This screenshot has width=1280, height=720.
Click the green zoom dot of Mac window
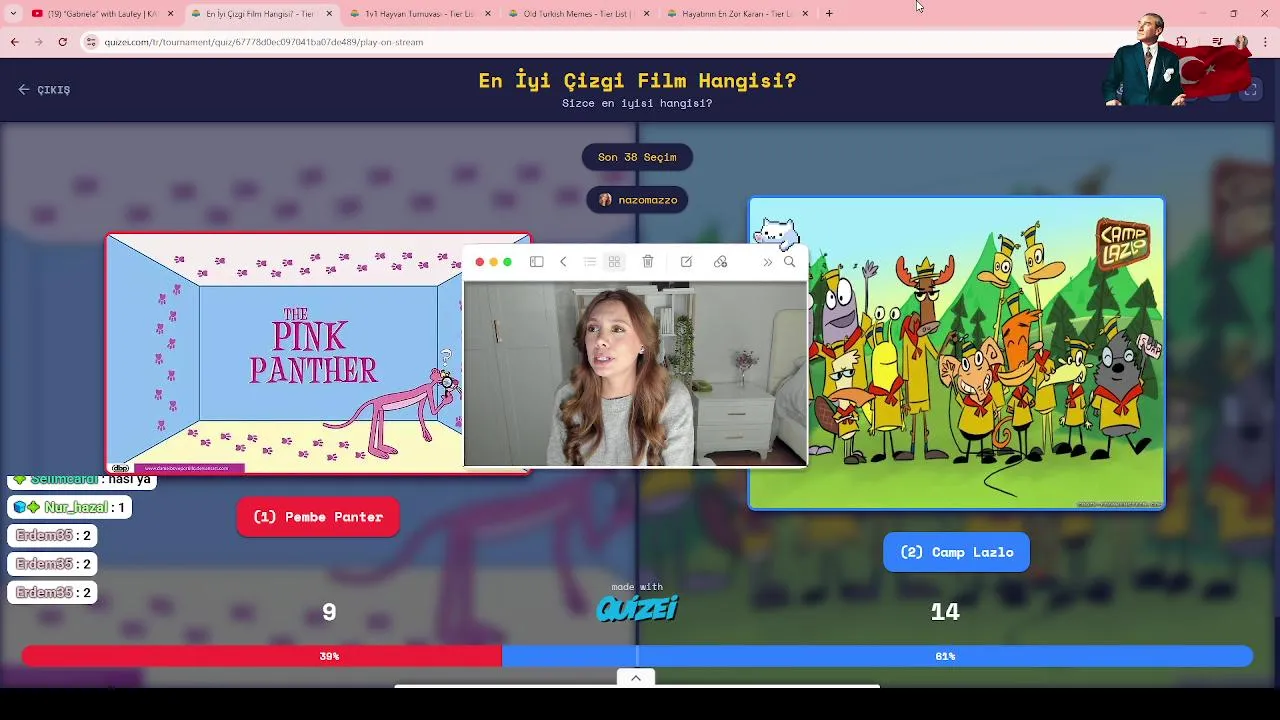508,262
